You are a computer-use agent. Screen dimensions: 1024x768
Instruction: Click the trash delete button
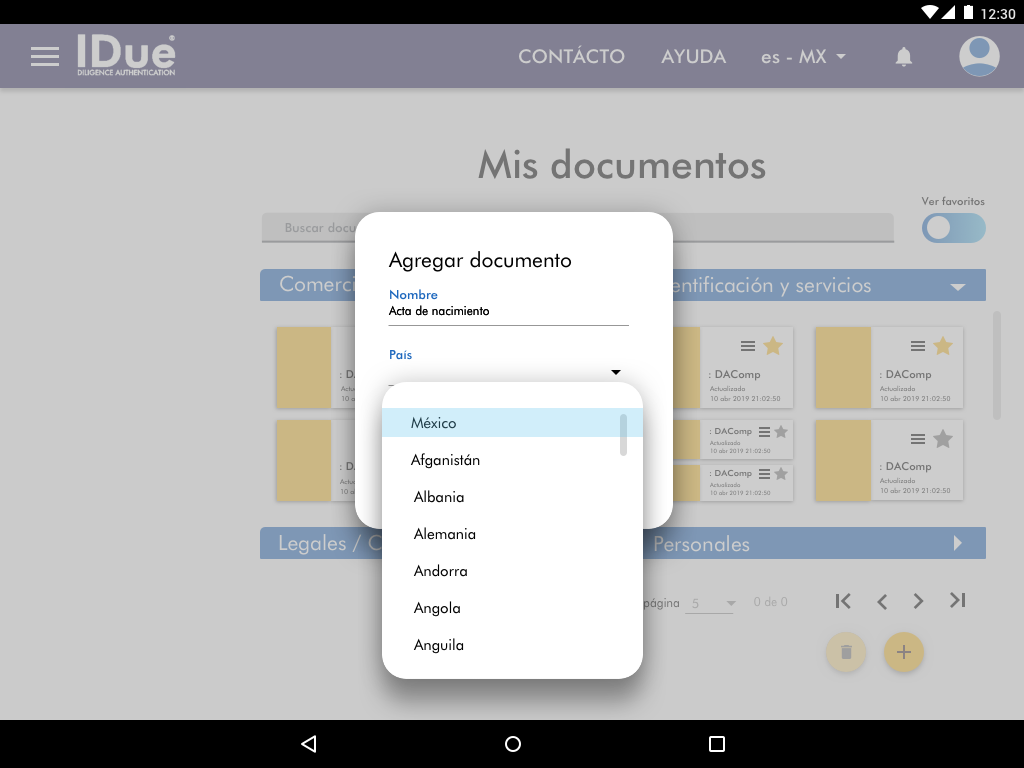click(x=846, y=652)
